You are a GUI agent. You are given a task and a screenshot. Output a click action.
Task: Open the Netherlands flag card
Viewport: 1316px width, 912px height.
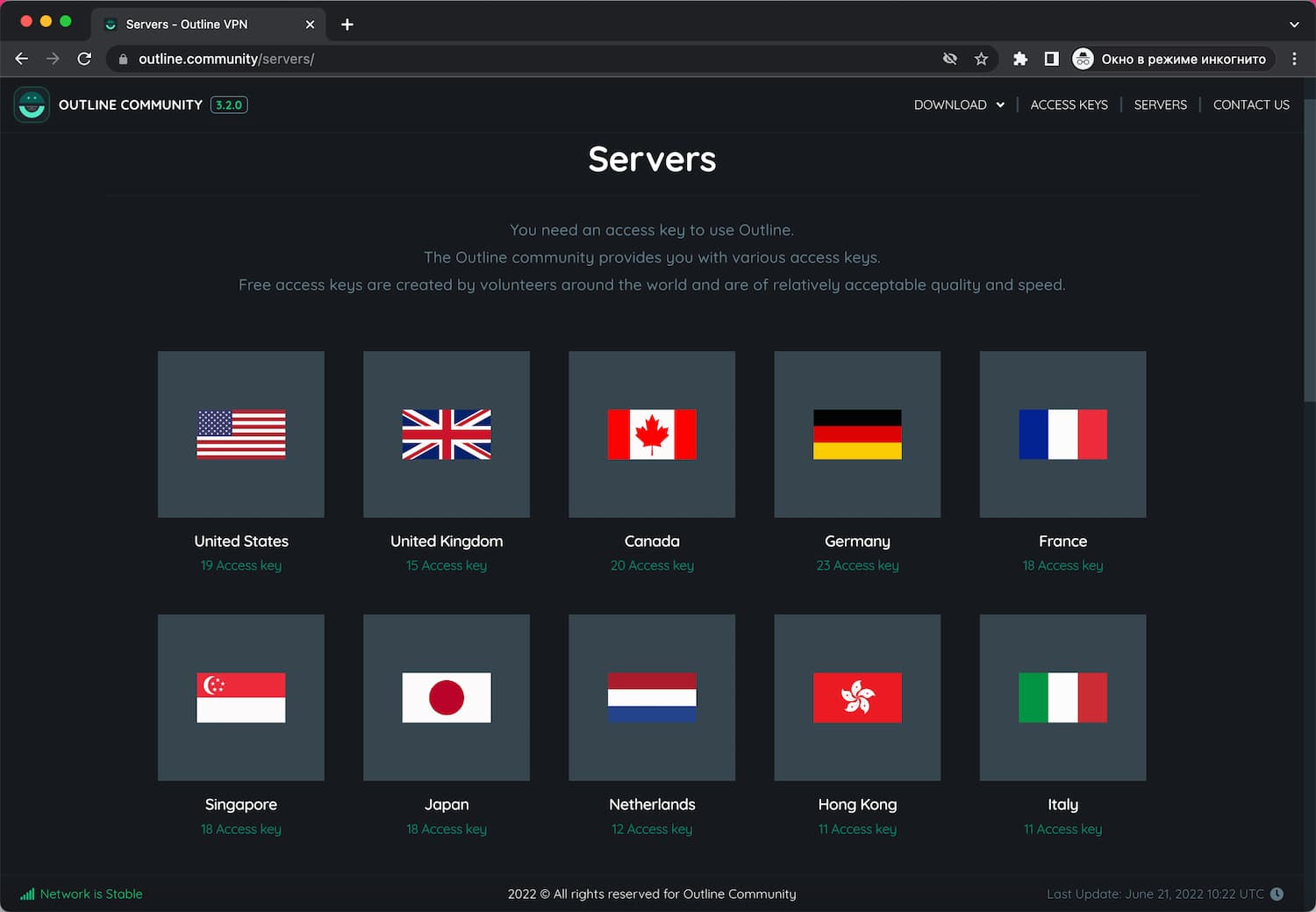(652, 698)
